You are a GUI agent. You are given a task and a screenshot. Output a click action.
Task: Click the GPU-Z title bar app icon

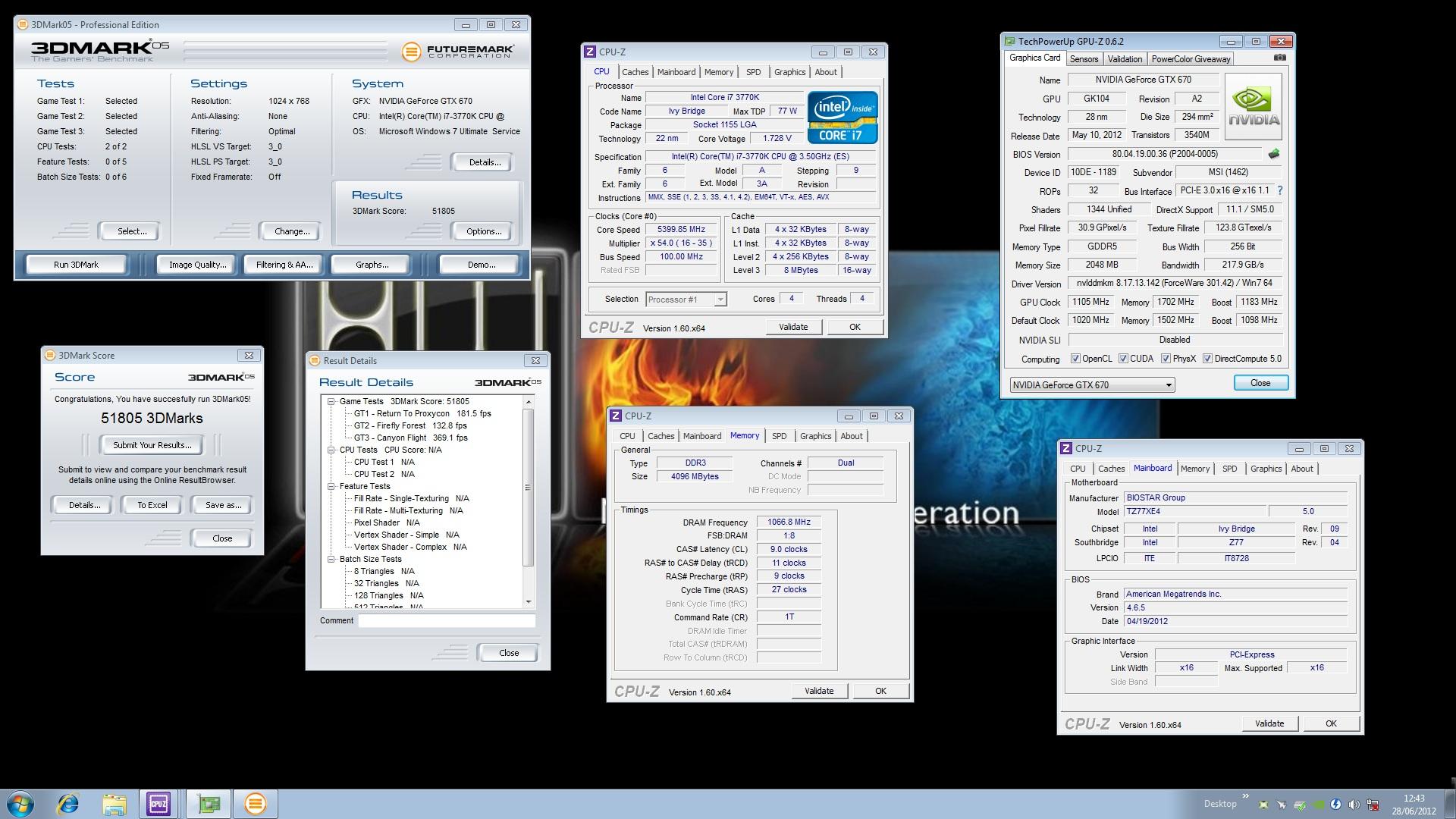pyautogui.click(x=1009, y=41)
